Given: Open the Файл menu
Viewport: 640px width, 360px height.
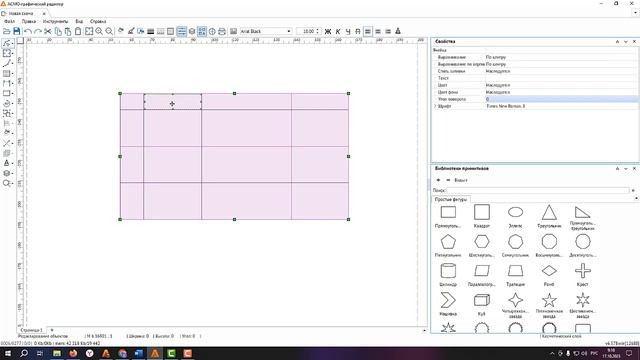Looking at the screenshot, I should tap(9, 21).
